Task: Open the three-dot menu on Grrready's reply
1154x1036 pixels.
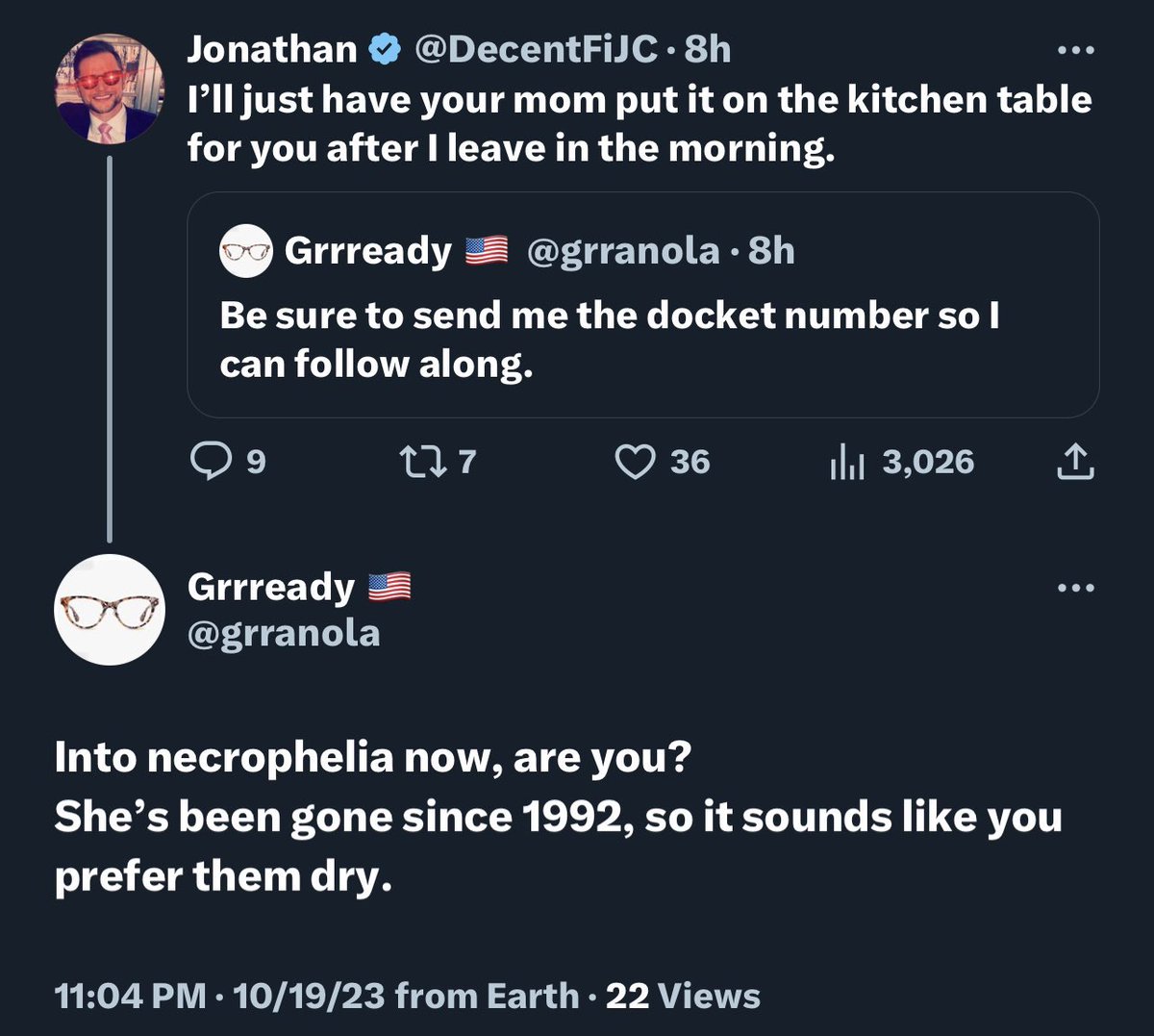Action: pos(1075,588)
